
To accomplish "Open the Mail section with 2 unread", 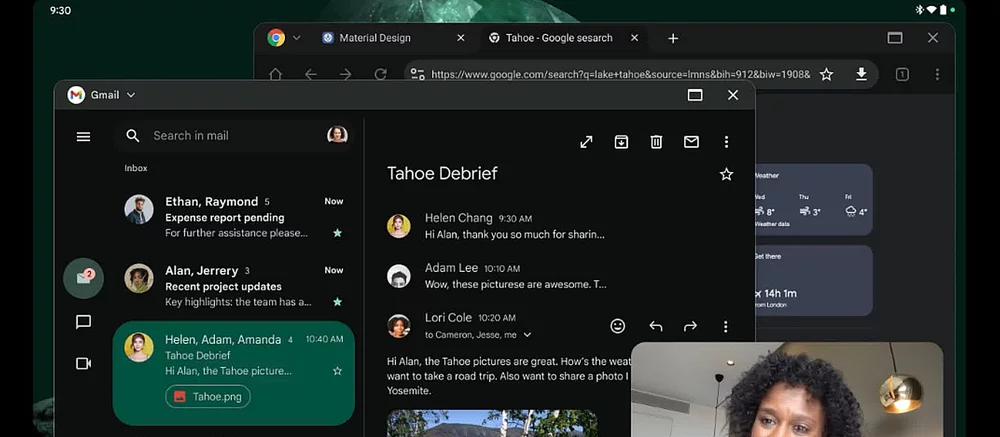I will tap(84, 278).
